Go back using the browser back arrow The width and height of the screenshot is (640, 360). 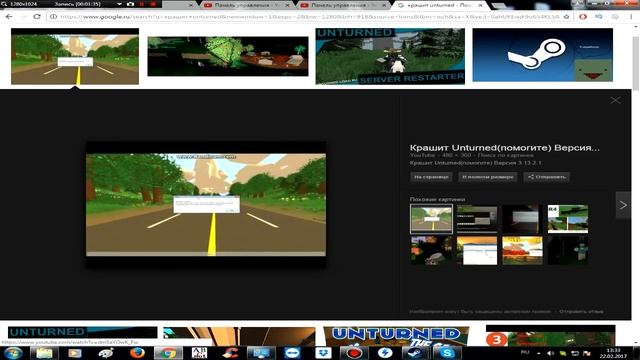coord(9,17)
